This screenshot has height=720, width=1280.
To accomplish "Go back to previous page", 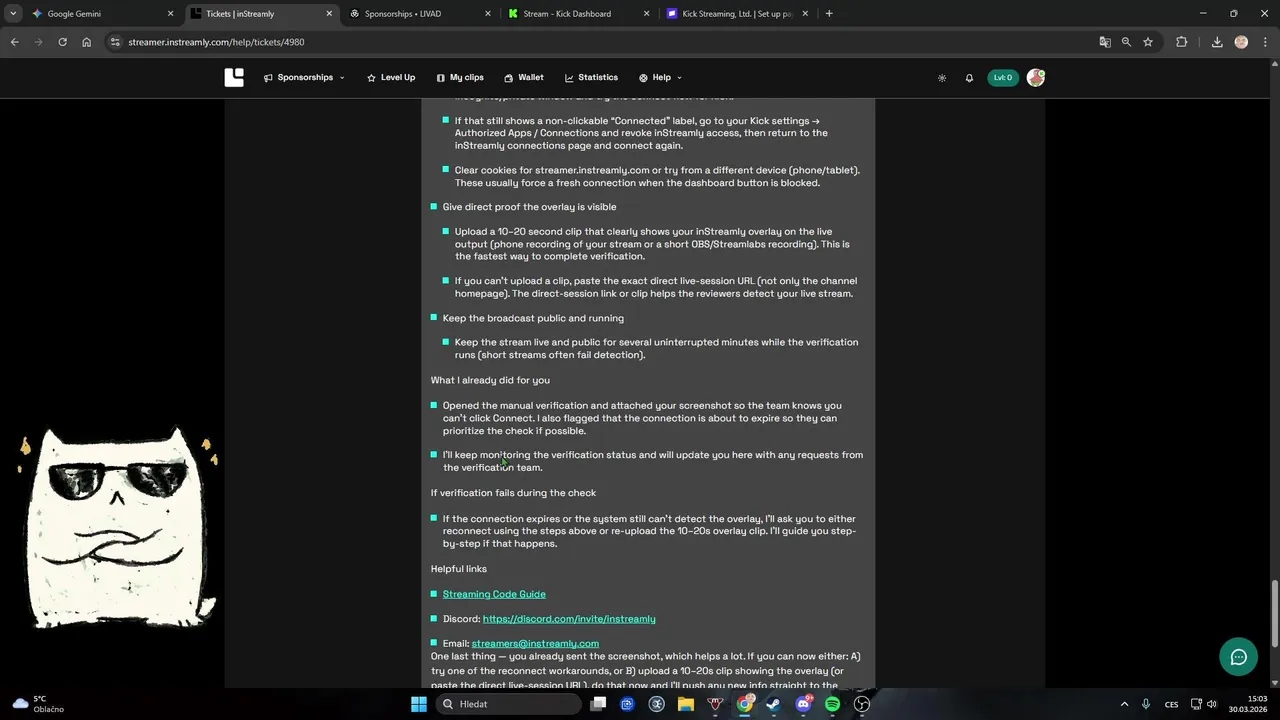I will point(14,42).
